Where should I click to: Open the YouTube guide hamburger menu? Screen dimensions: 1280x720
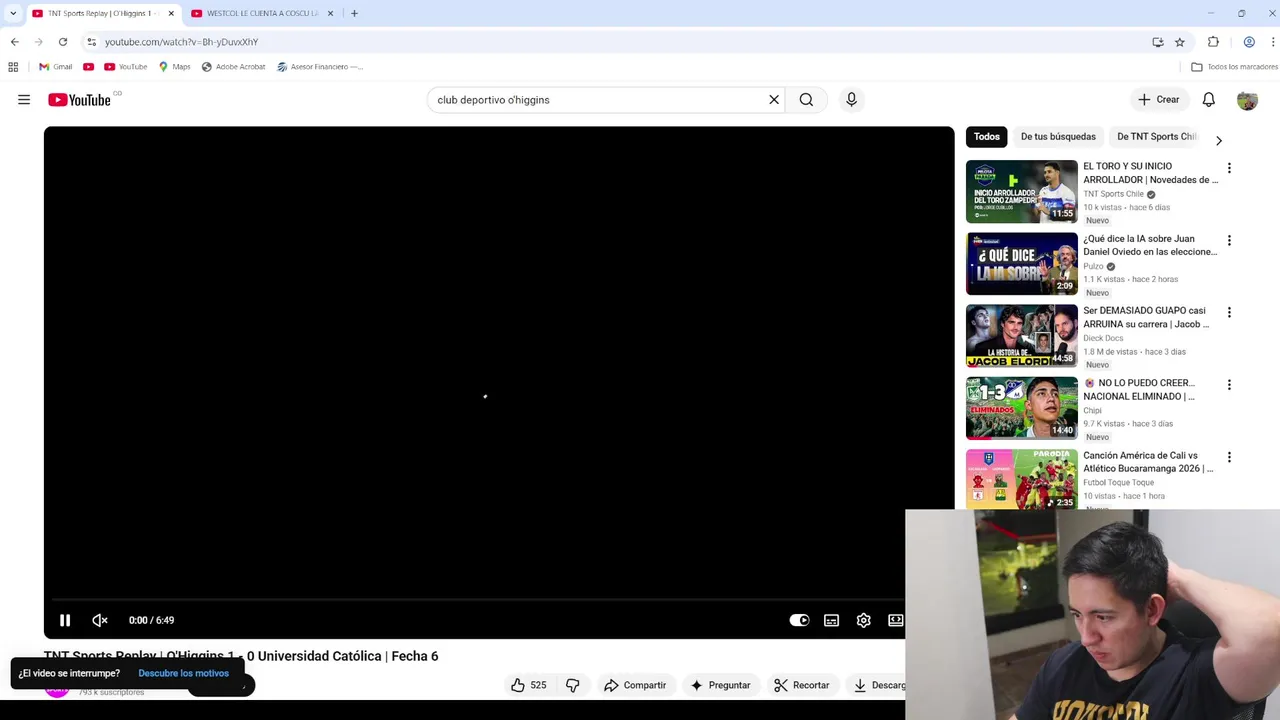24,100
